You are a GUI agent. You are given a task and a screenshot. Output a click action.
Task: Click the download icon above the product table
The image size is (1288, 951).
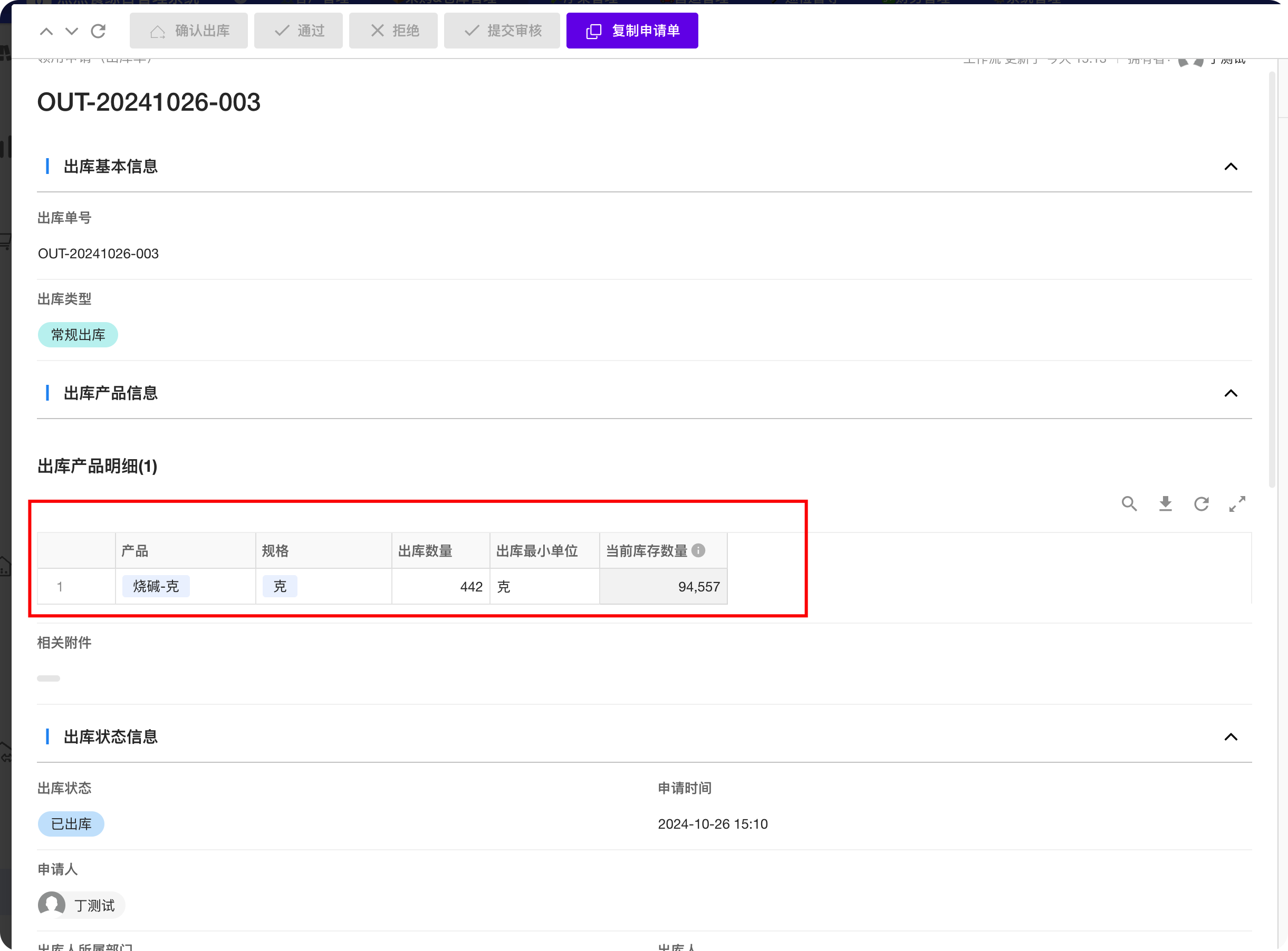(1165, 504)
